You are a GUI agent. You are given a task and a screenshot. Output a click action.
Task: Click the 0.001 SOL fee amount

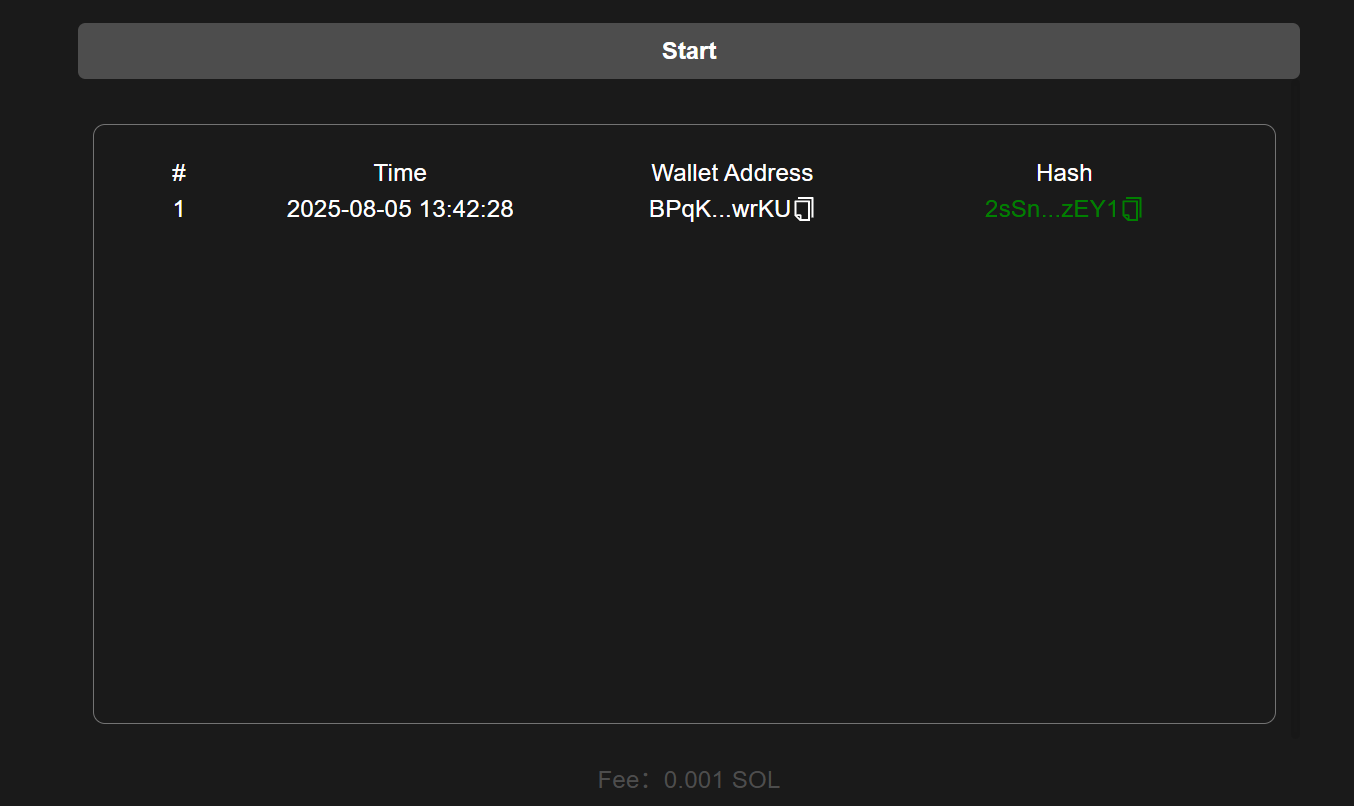721,780
